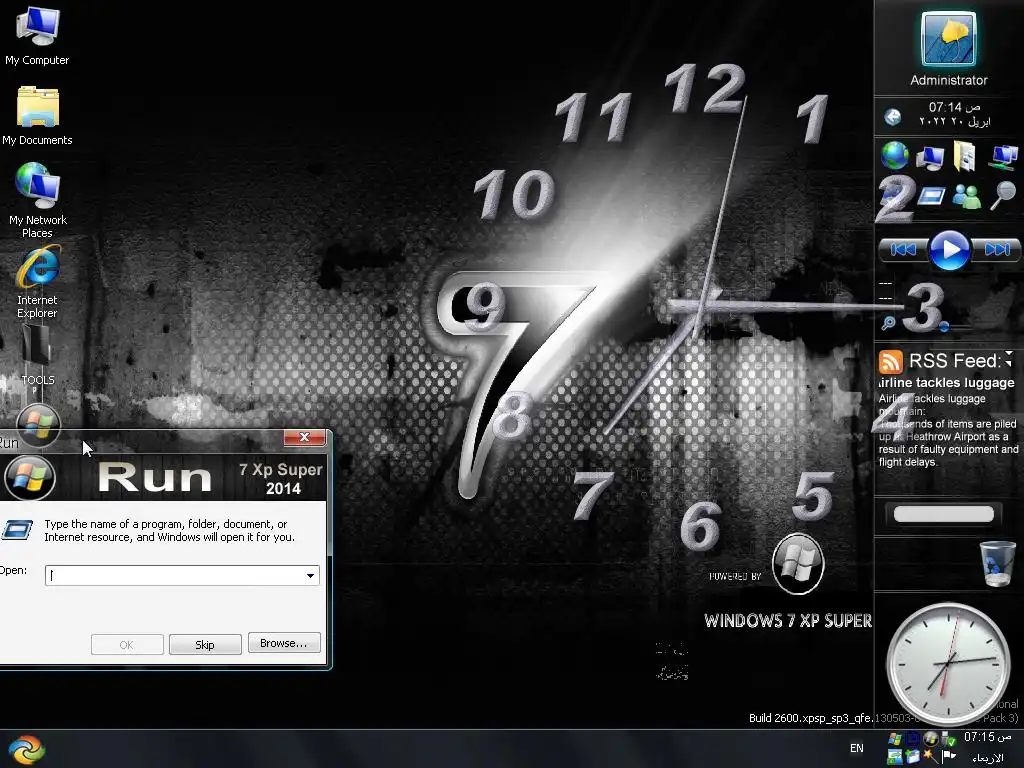Viewport: 1024px width, 768px height.
Task: Skip to next track in sidebar player
Action: point(997,249)
